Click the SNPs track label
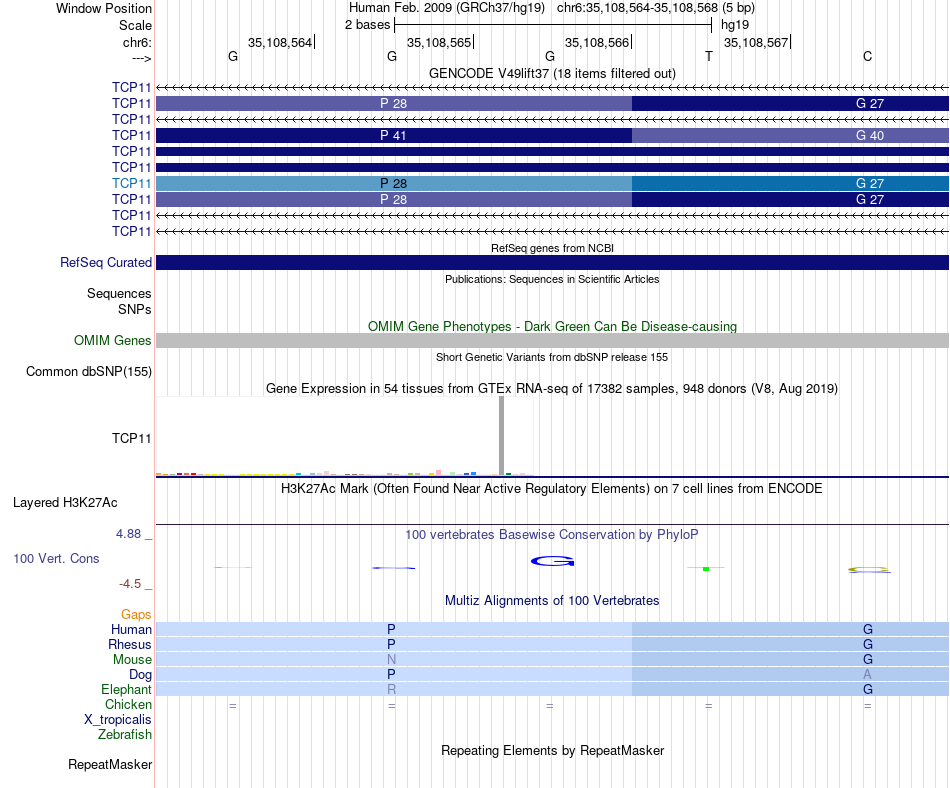This screenshot has height=788, width=950. 135,309
